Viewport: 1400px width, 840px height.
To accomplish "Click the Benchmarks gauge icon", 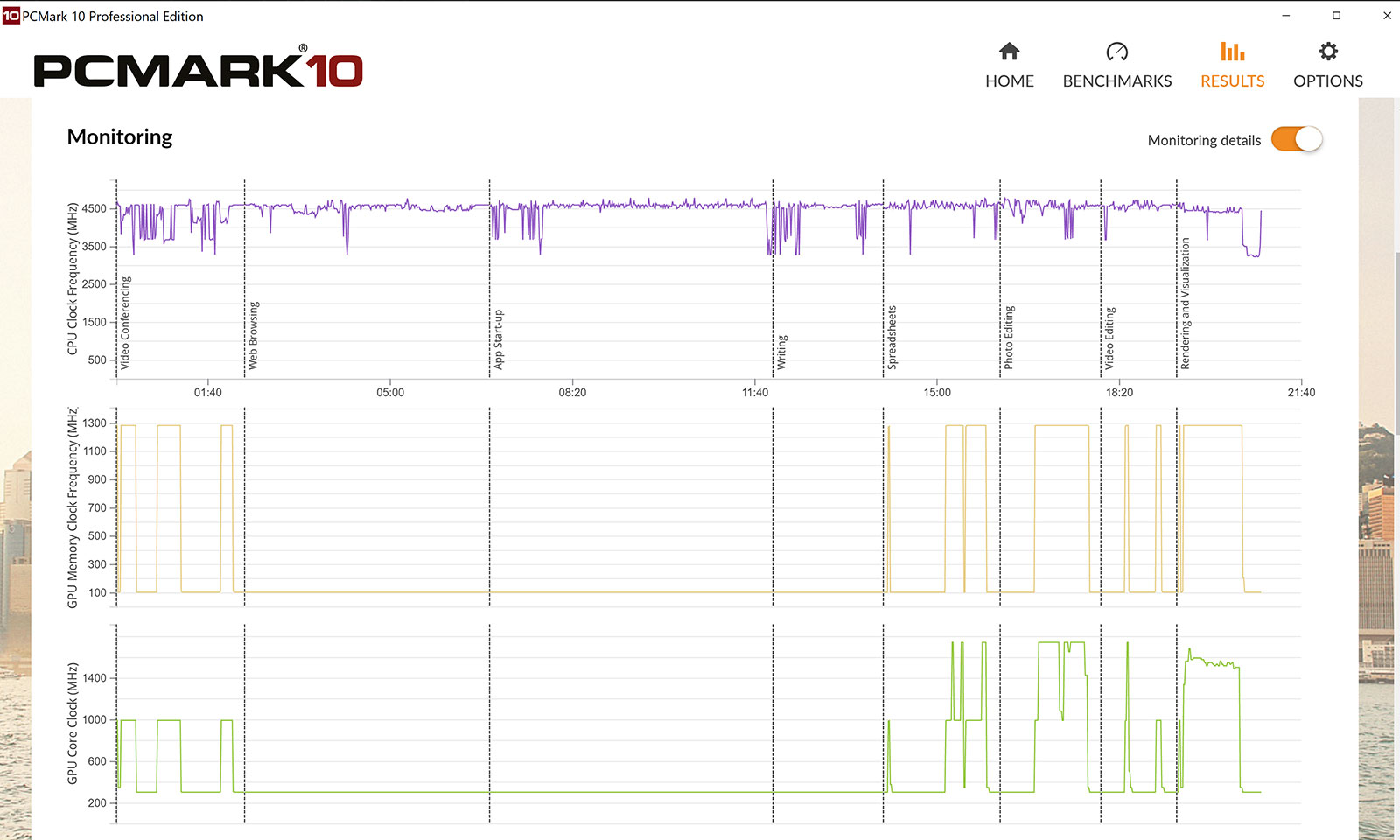I will [1116, 52].
